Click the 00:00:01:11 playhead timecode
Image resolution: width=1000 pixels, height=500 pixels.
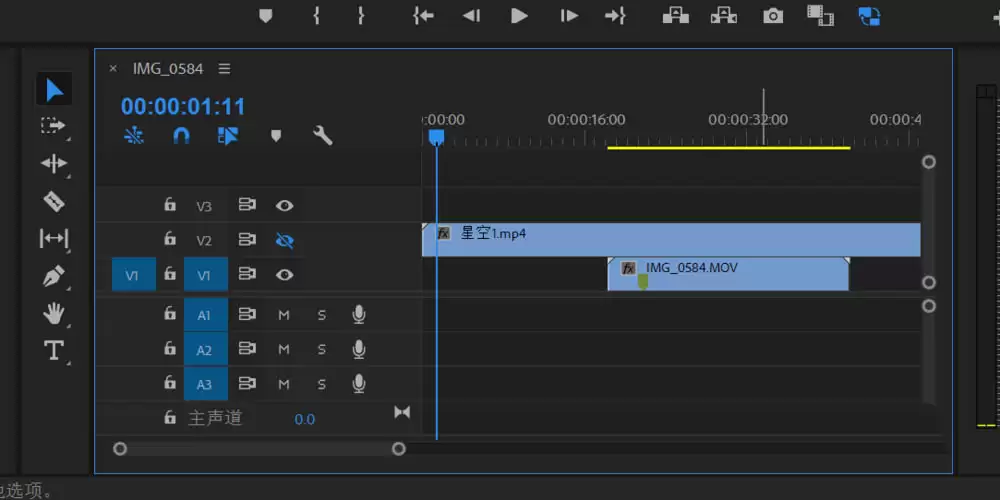(x=183, y=107)
